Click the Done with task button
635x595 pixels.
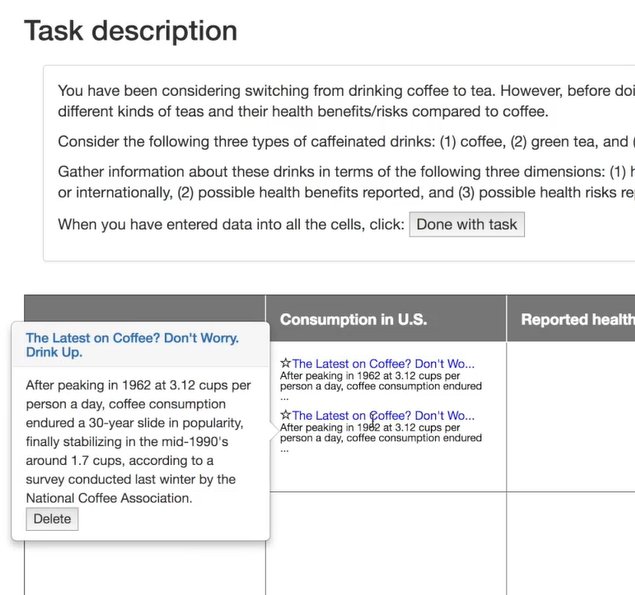467,224
